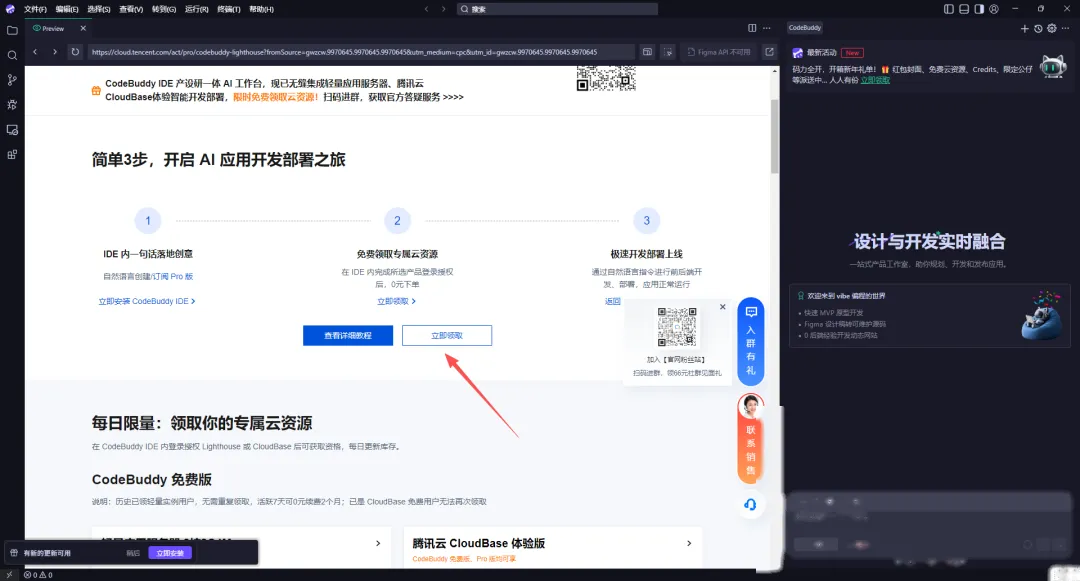Screen dimensions: 1080x581
Task: Open the Extensions icon in activity bar
Action: [x=12, y=154]
